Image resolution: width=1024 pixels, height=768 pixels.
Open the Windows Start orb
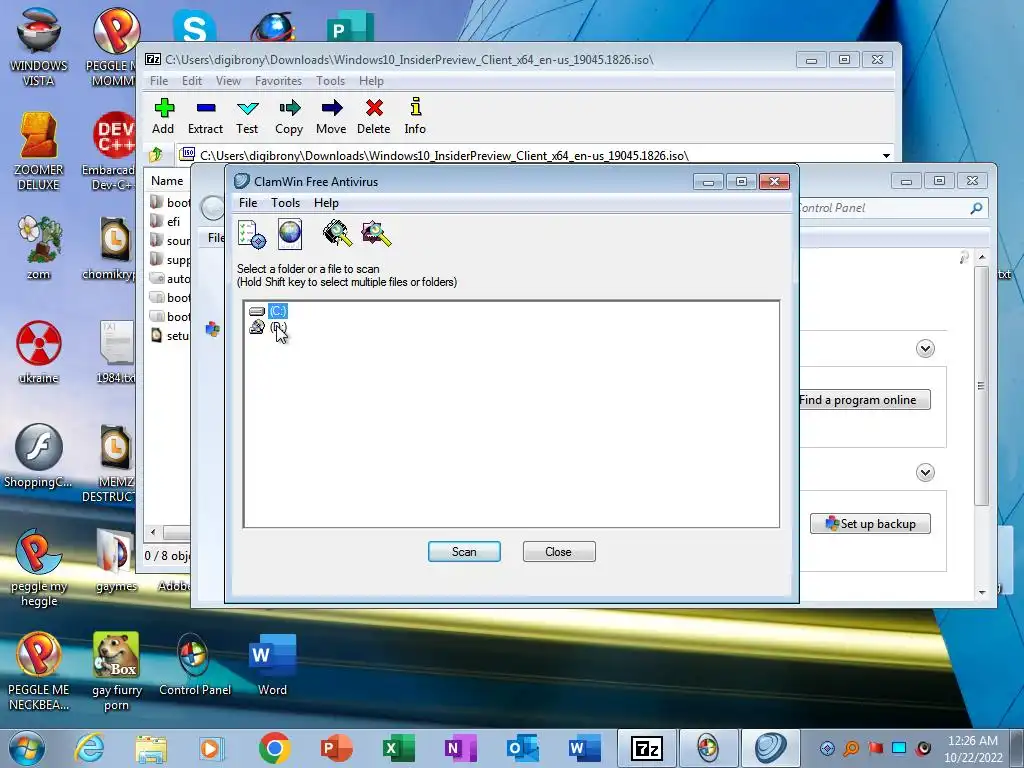point(27,748)
